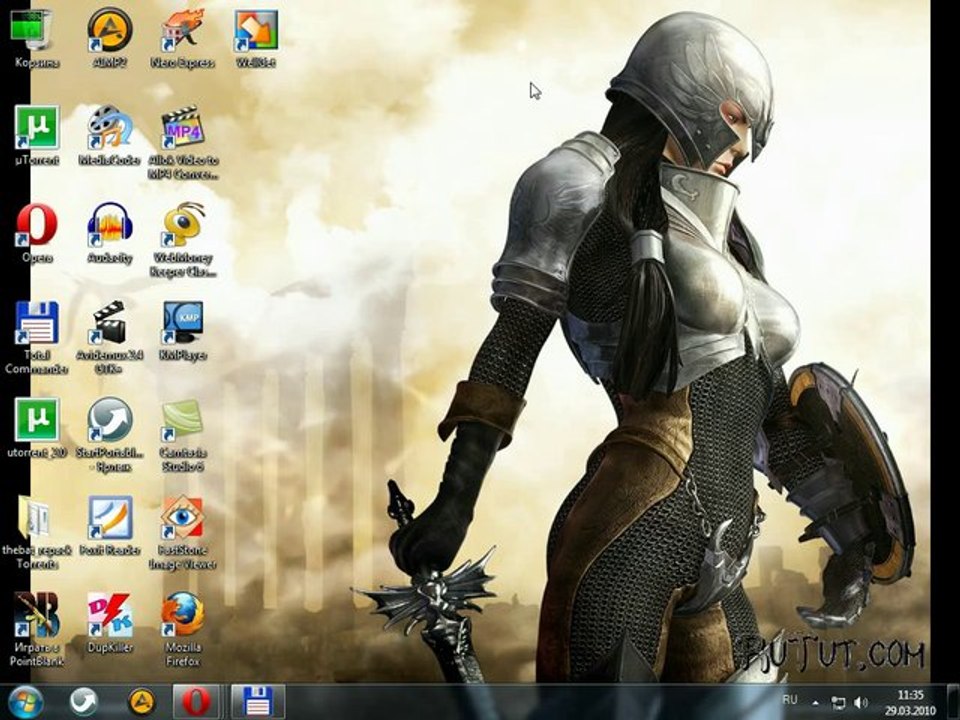Select Allok Video to MP4 Converter shortcut

tap(182, 142)
